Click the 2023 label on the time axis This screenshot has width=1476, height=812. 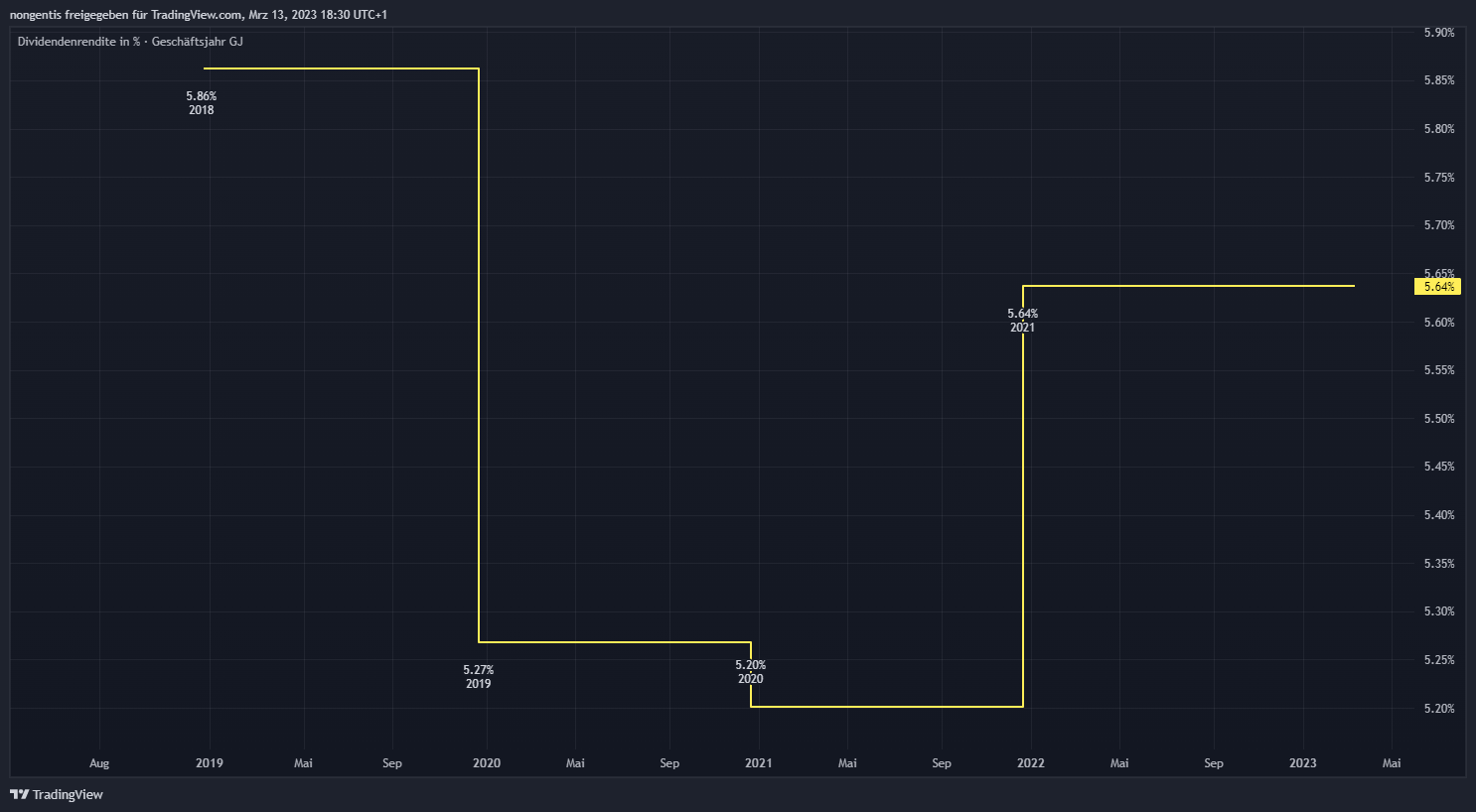pyautogui.click(x=1302, y=763)
